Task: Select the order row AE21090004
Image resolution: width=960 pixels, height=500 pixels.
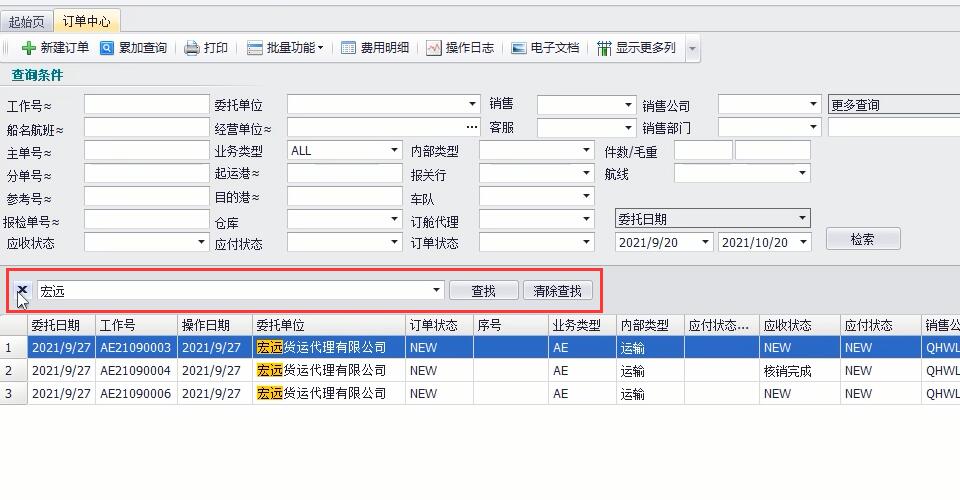Action: pyautogui.click(x=135, y=371)
